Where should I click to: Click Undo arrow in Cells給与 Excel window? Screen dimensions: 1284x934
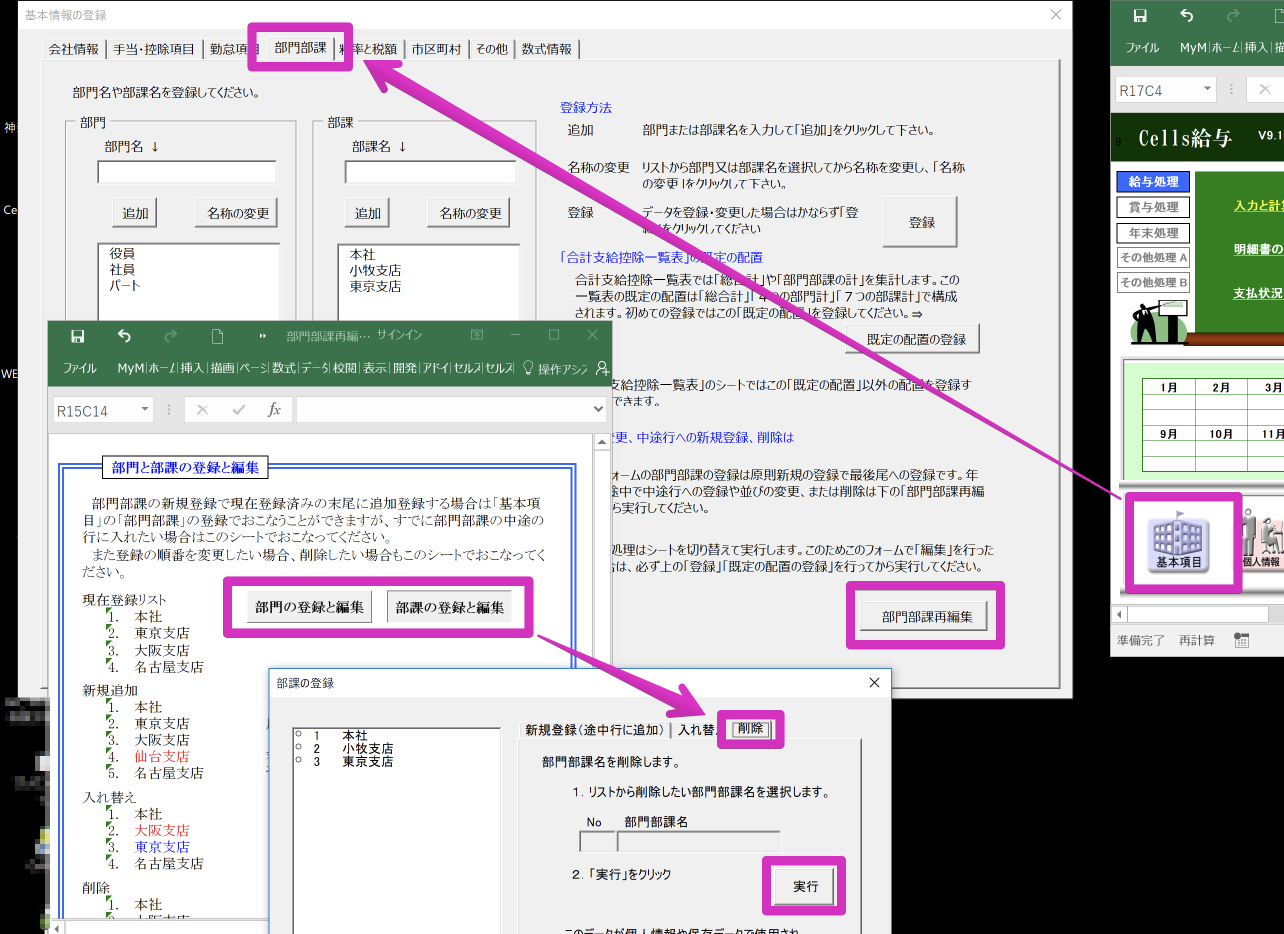1186,15
